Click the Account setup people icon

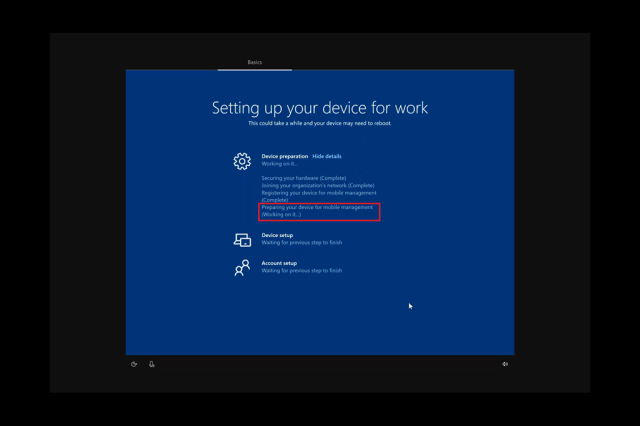click(242, 267)
